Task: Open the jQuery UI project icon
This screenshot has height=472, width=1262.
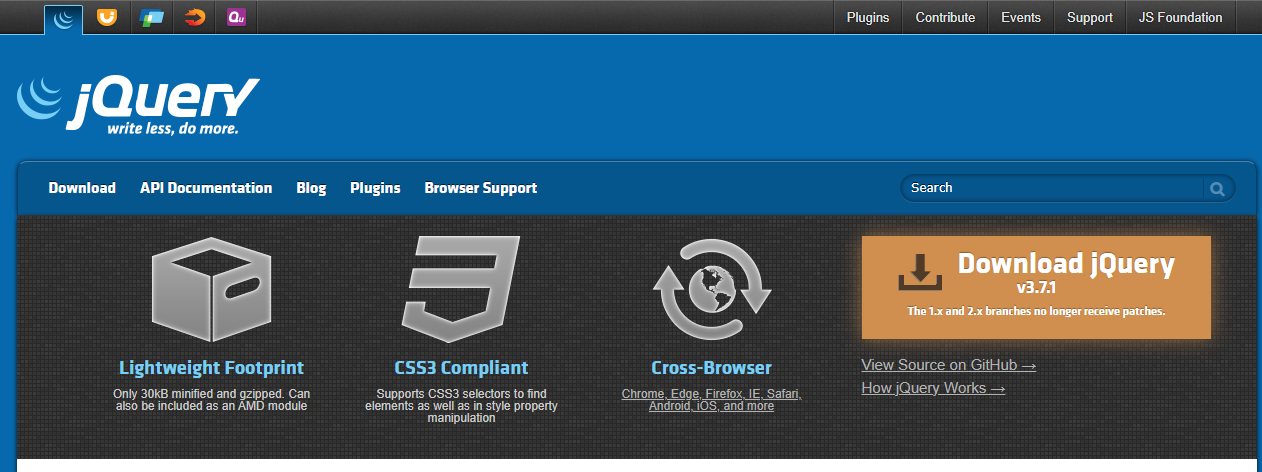Action: click(105, 17)
